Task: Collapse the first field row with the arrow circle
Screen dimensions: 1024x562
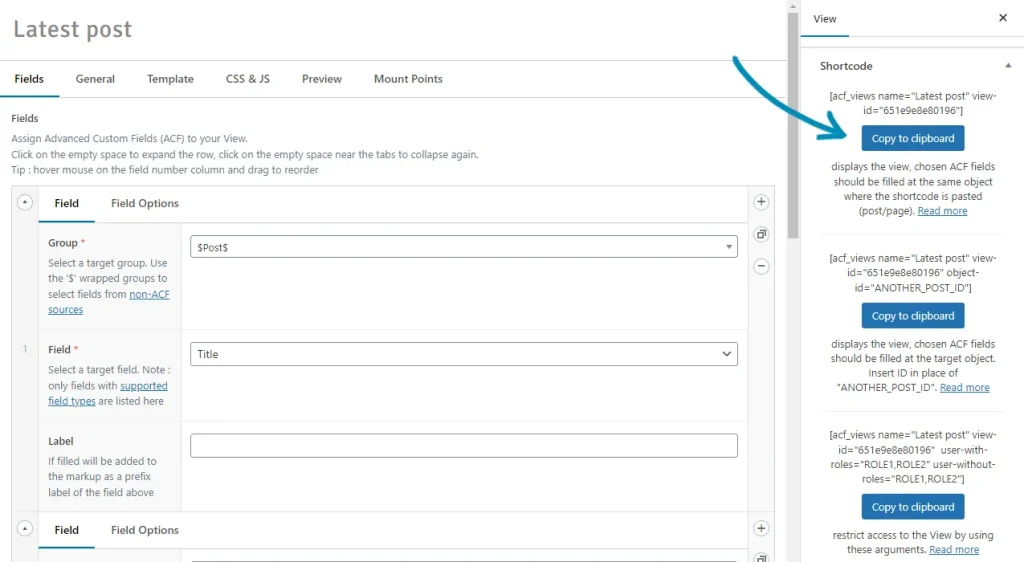Action: pyautogui.click(x=25, y=202)
